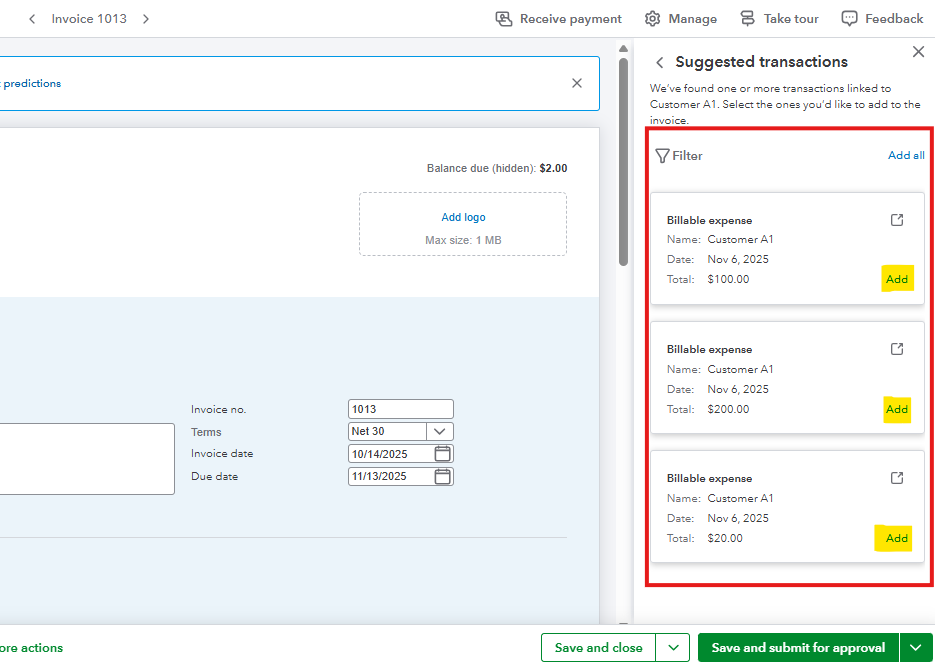This screenshot has width=935, height=671.
Task: Close the Suggested transactions panel
Action: 918,52
